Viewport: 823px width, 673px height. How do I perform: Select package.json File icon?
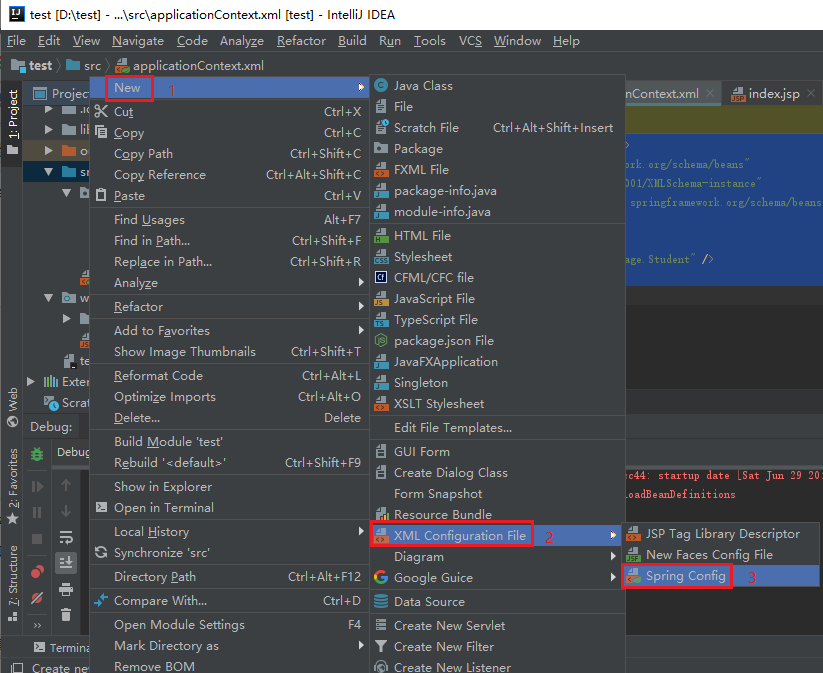click(x=381, y=341)
